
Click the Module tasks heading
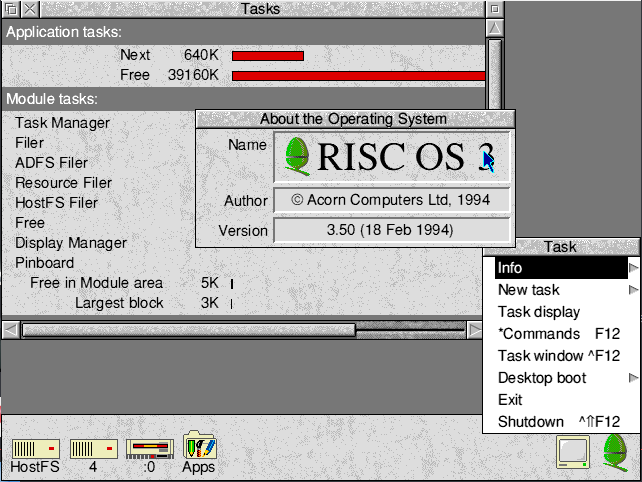52,99
